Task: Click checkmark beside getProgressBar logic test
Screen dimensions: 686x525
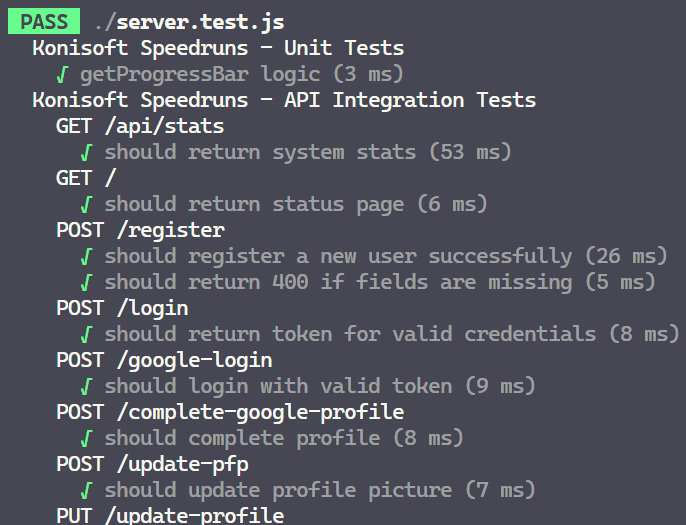Action: pyautogui.click(x=63, y=73)
